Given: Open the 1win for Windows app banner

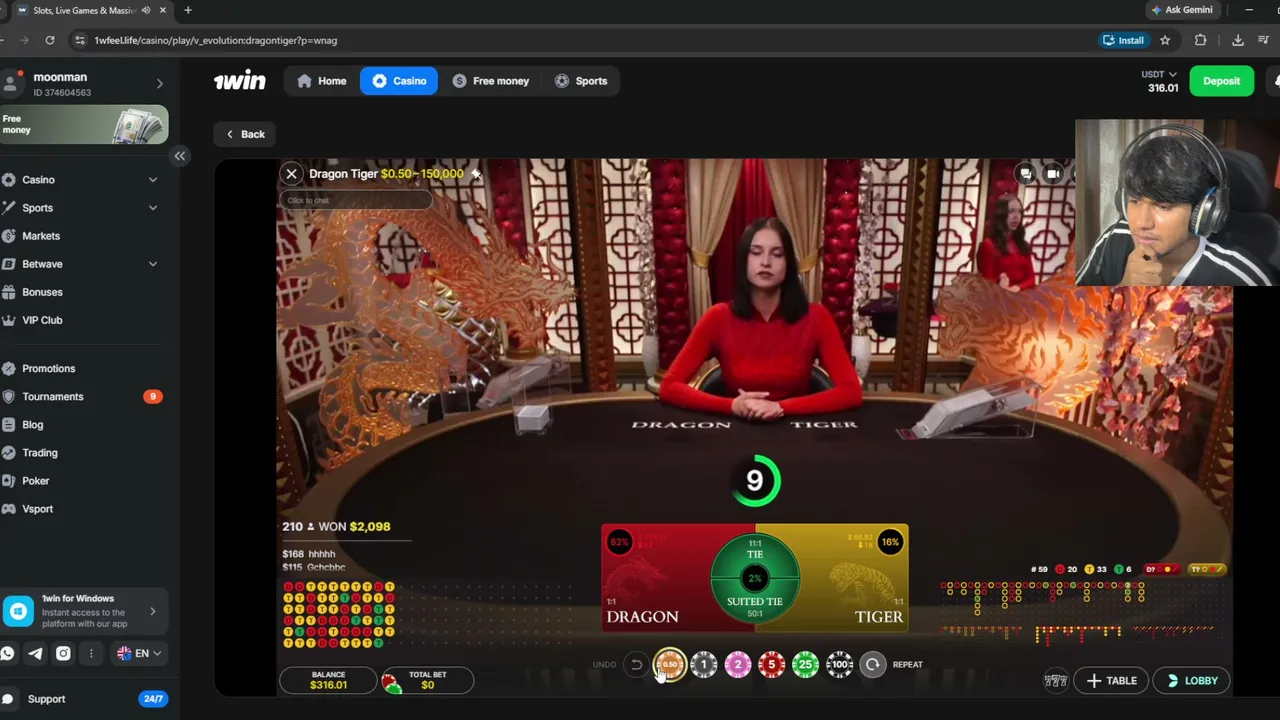Looking at the screenshot, I should tap(83, 611).
